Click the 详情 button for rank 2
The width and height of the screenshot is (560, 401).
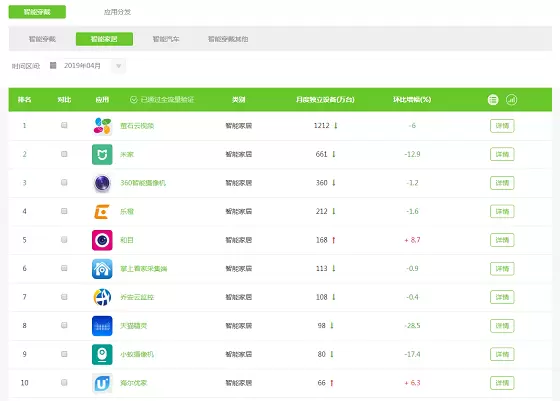502,154
